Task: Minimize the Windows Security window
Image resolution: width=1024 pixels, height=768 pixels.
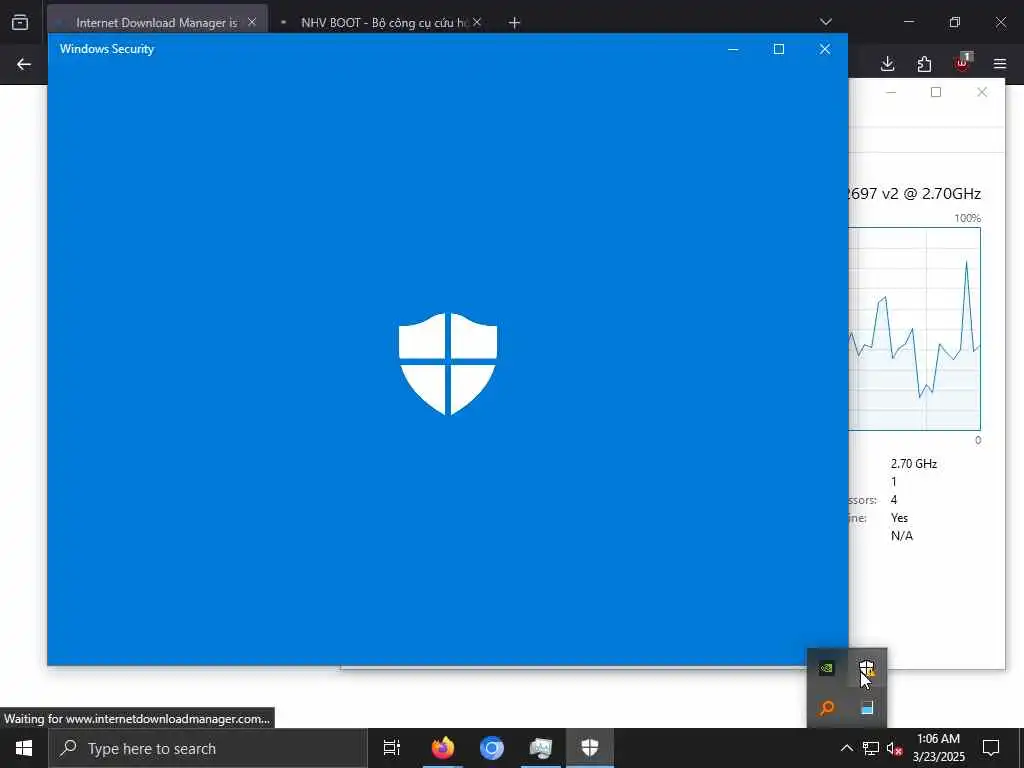Action: tap(733, 50)
